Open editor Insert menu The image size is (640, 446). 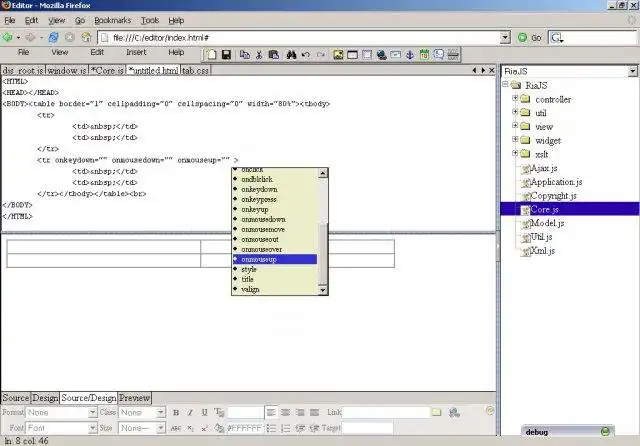tap(136, 53)
